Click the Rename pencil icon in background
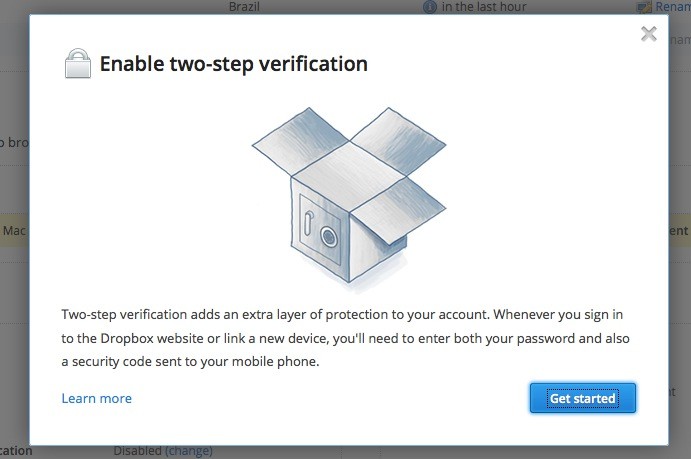The image size is (691, 459). (643, 6)
